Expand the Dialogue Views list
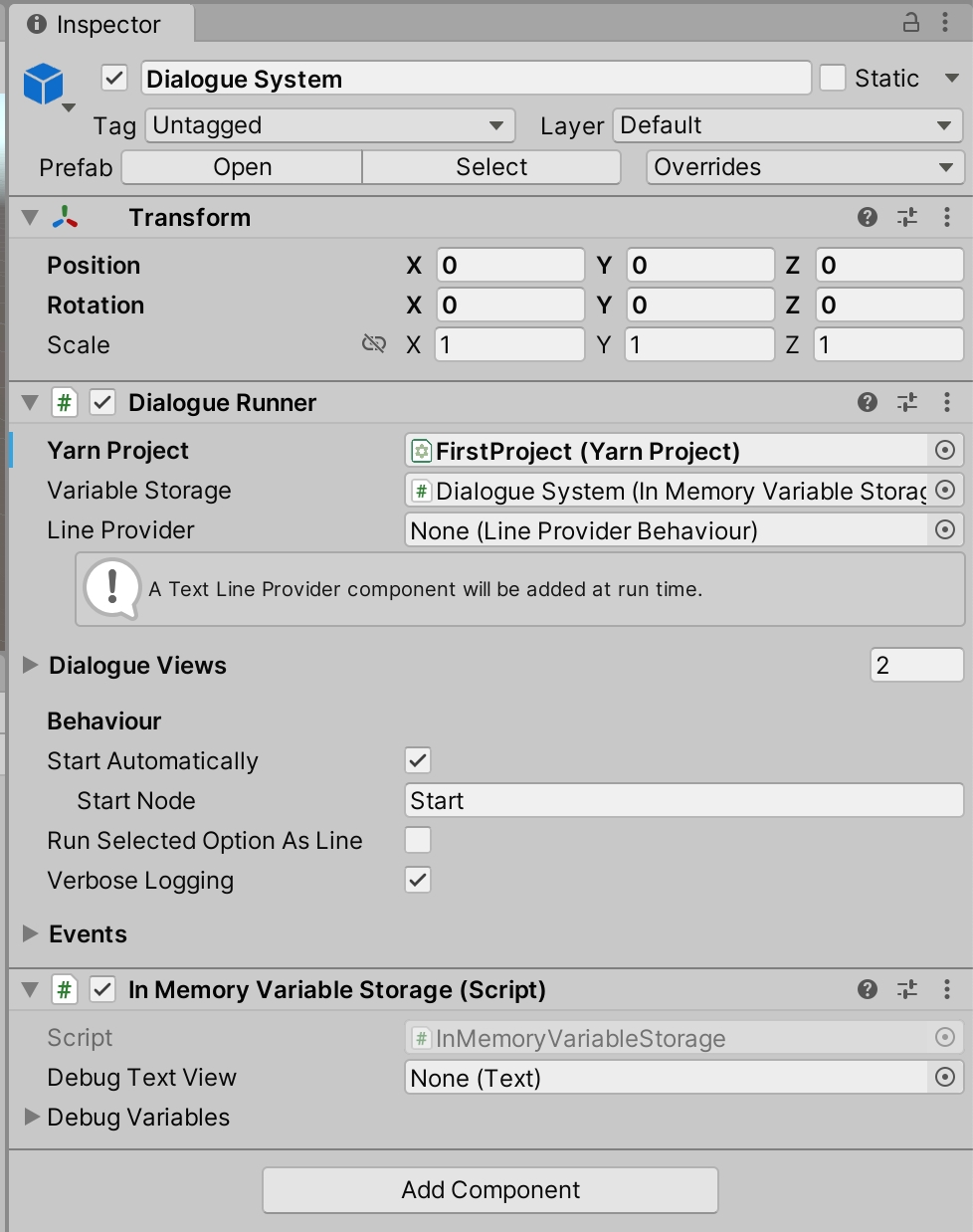 click(31, 666)
